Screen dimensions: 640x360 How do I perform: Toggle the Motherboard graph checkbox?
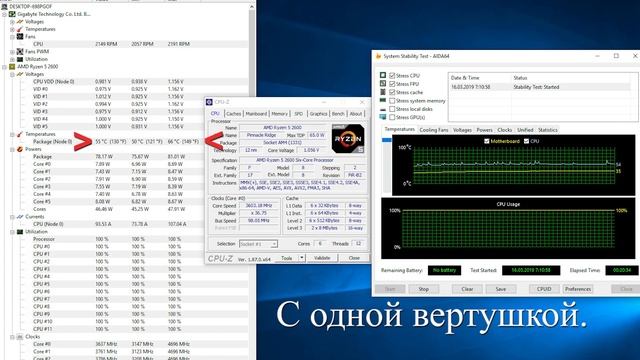[487, 141]
